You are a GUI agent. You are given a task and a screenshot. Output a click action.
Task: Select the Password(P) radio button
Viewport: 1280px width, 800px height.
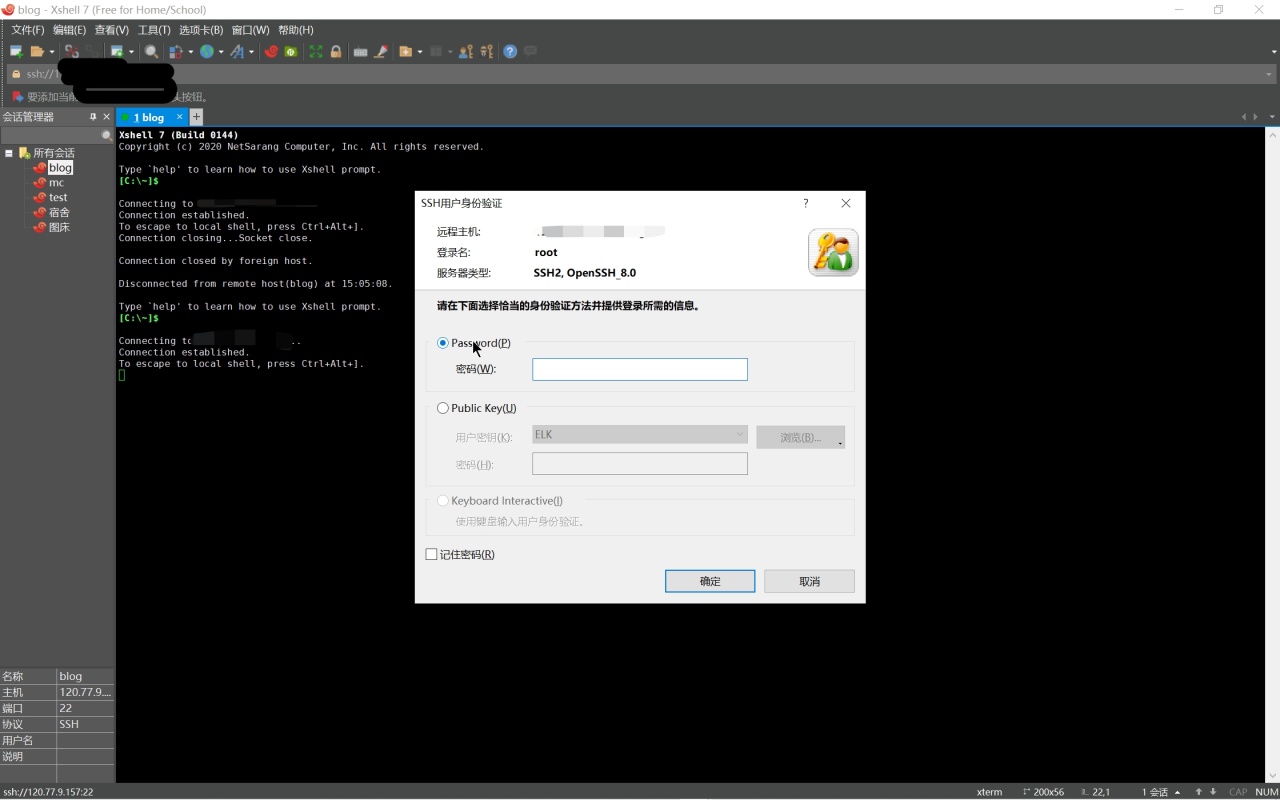point(443,343)
